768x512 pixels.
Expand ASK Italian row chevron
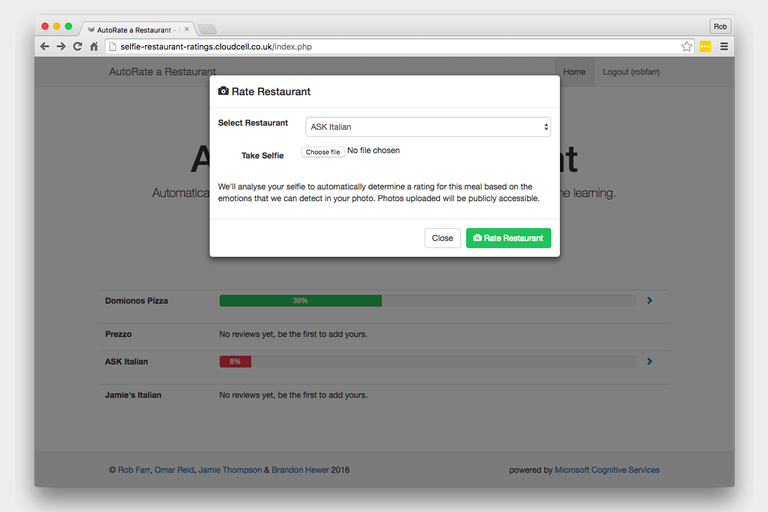(649, 361)
